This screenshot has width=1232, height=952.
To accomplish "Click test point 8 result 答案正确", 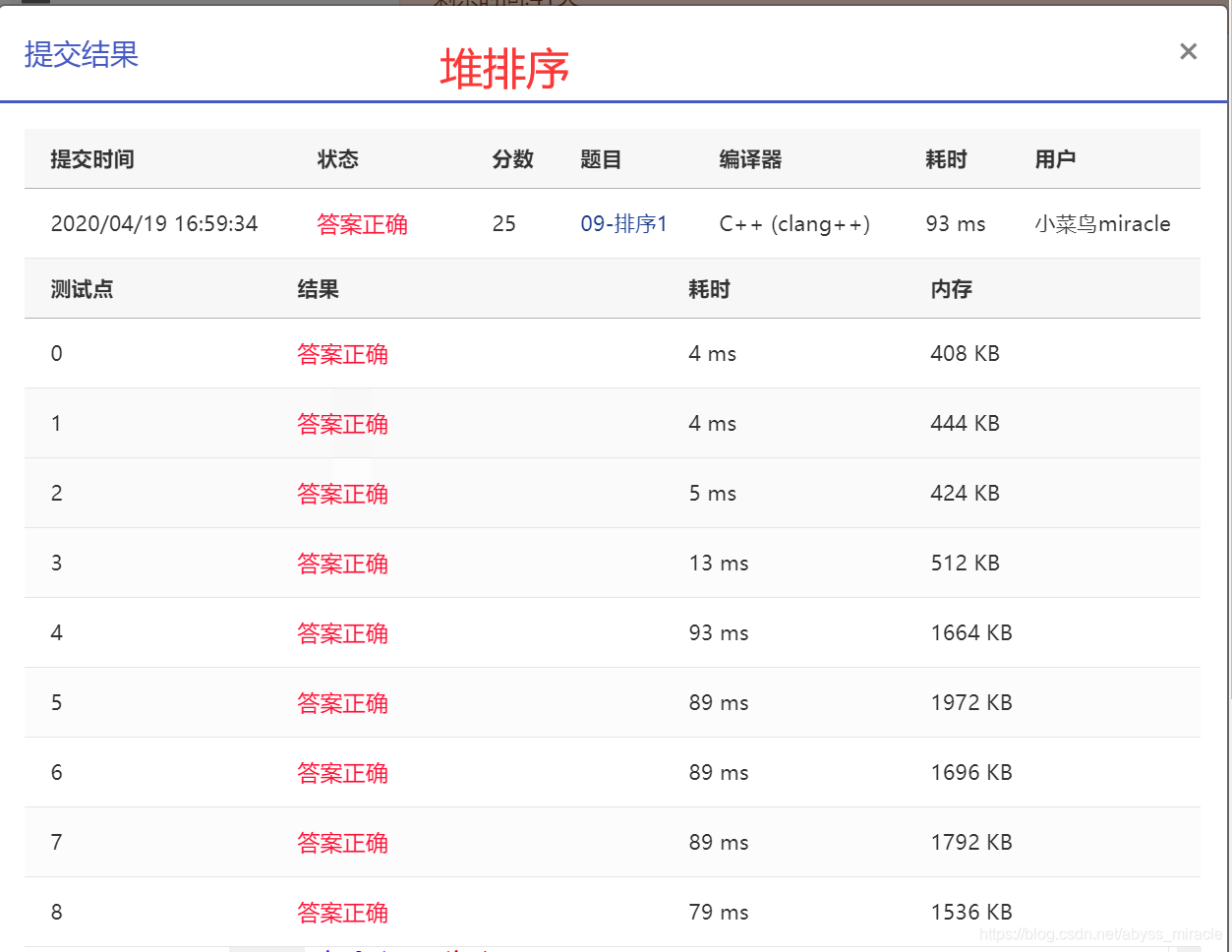I will coord(342,913).
